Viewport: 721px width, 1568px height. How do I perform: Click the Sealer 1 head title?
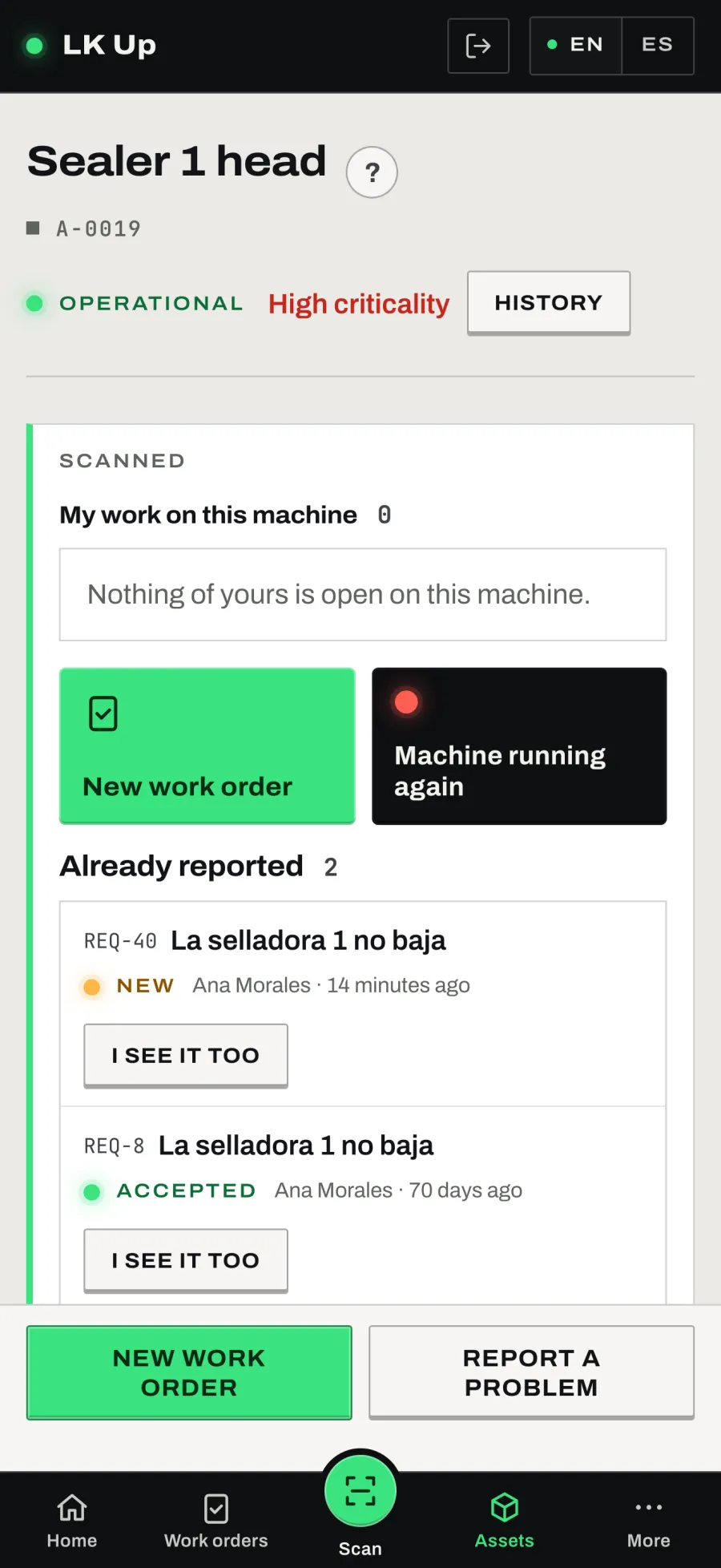177,161
